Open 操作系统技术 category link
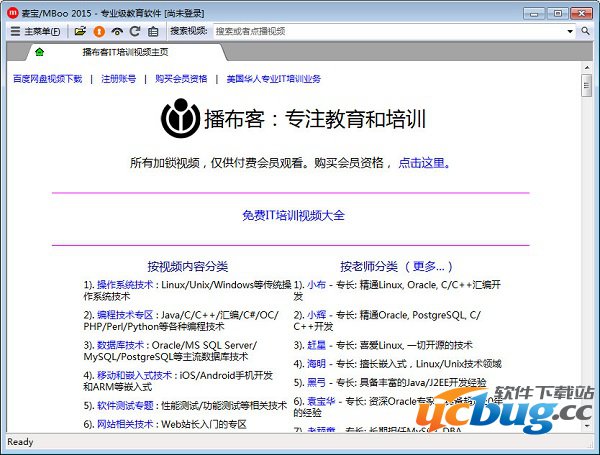Image resolution: width=600 pixels, height=455 pixels. [125, 285]
